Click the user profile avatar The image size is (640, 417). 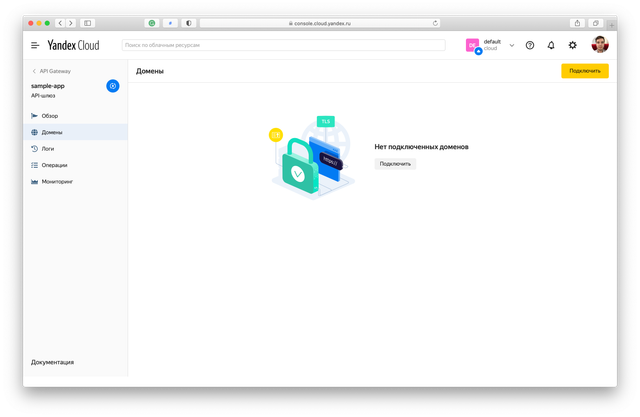coord(599,45)
